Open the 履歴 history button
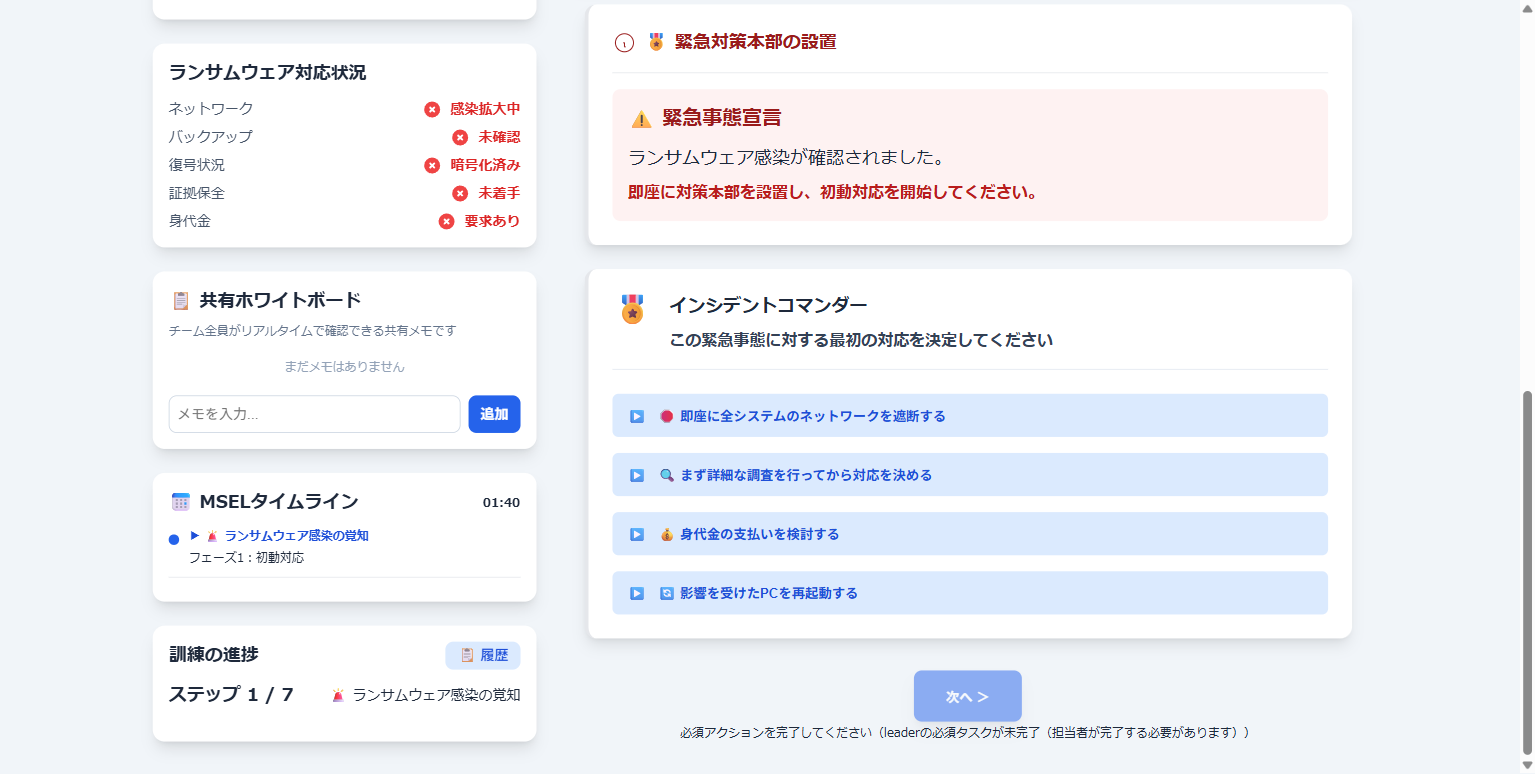This screenshot has height=774, width=1535. pyautogui.click(x=483, y=655)
